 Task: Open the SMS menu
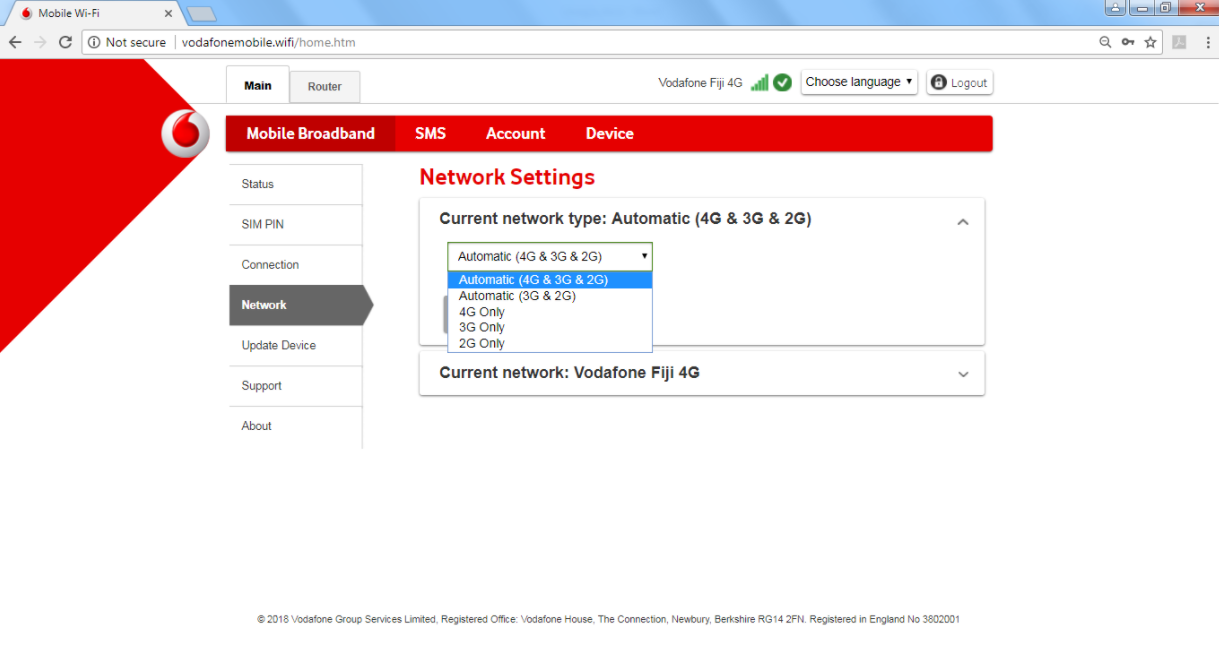431,133
